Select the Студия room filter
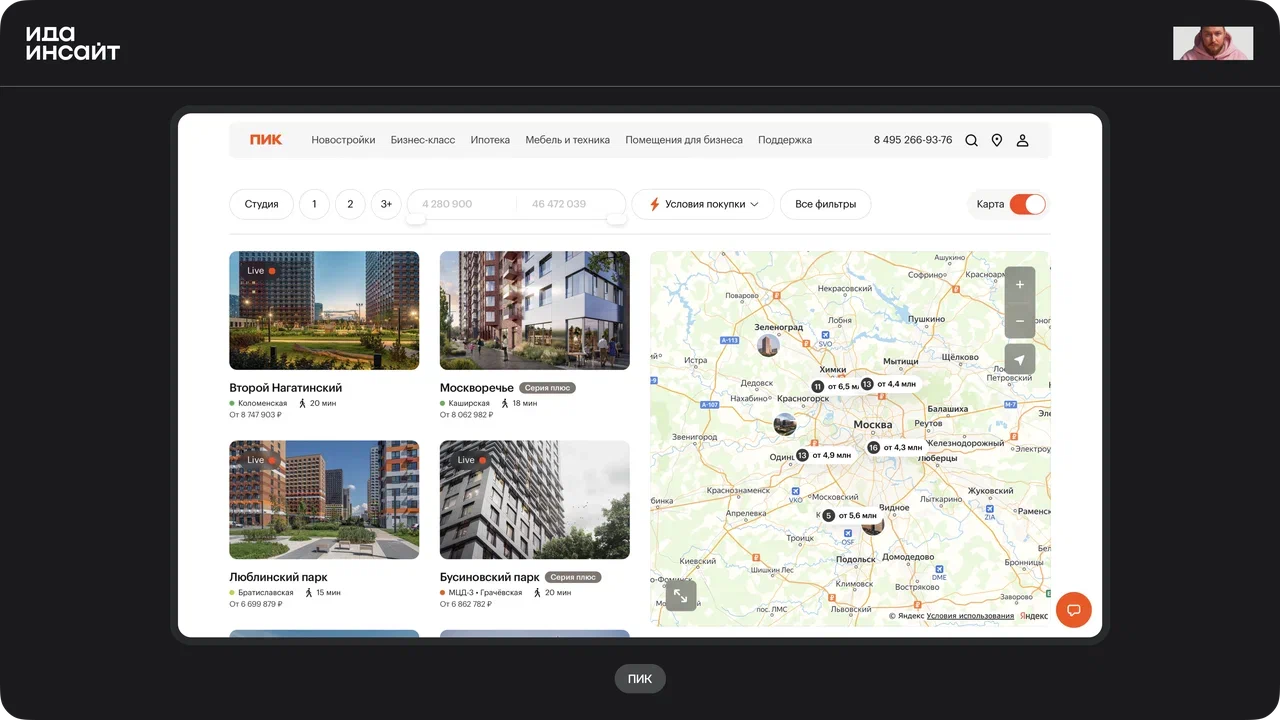This screenshot has height=720, width=1280. pos(261,204)
